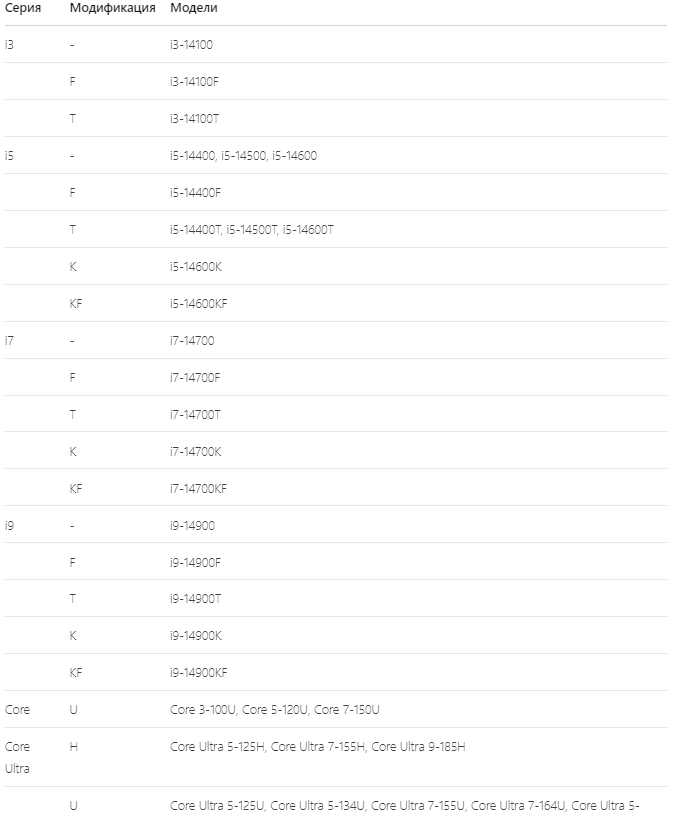This screenshot has width=681, height=817.
Task: Click the Модификация column header
Action: (x=113, y=8)
